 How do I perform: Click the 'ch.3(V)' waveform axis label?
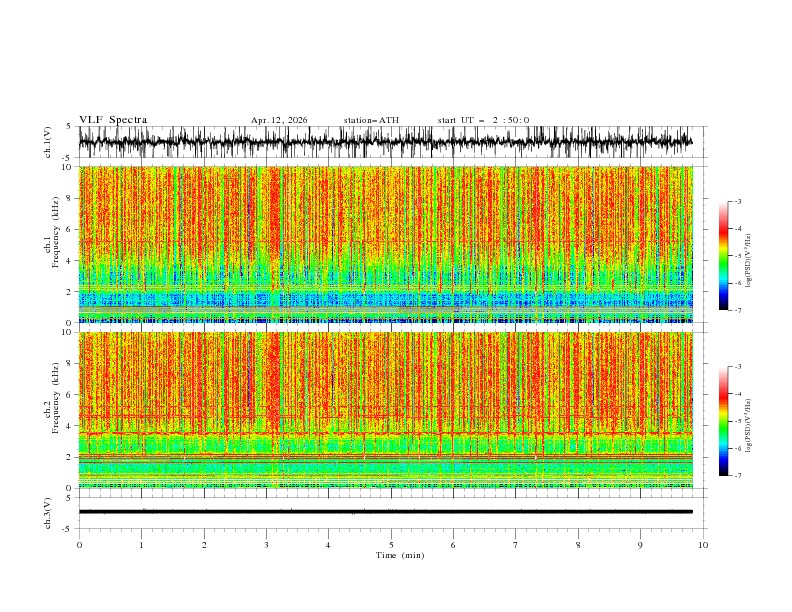pos(48,513)
